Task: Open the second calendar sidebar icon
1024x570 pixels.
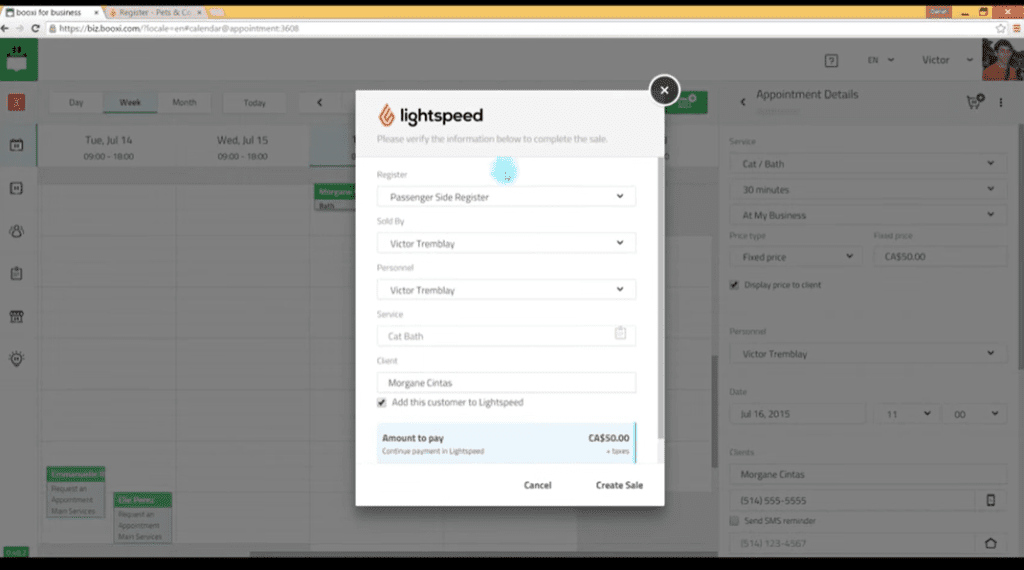Action: coord(16,188)
